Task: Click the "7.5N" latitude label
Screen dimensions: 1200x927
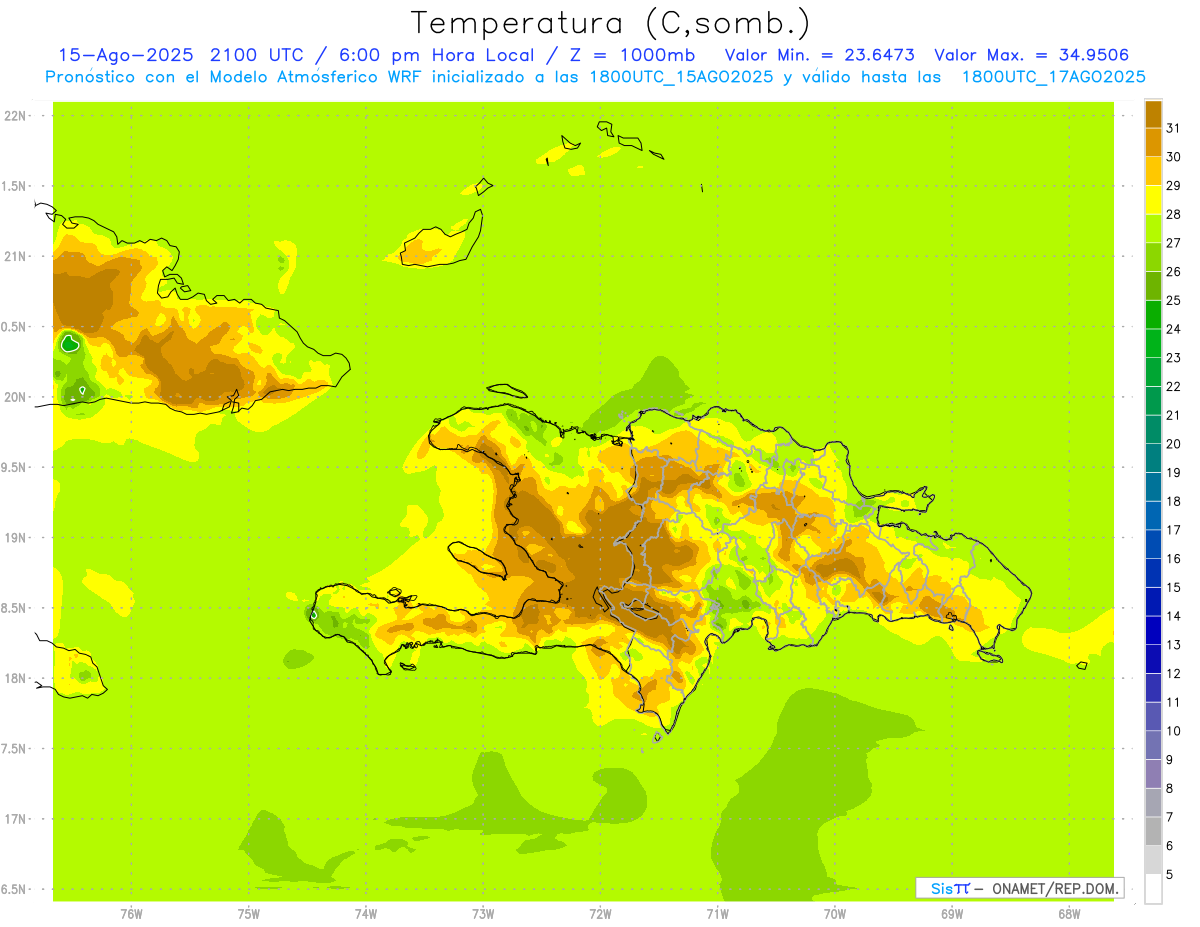Action: coord(15,749)
